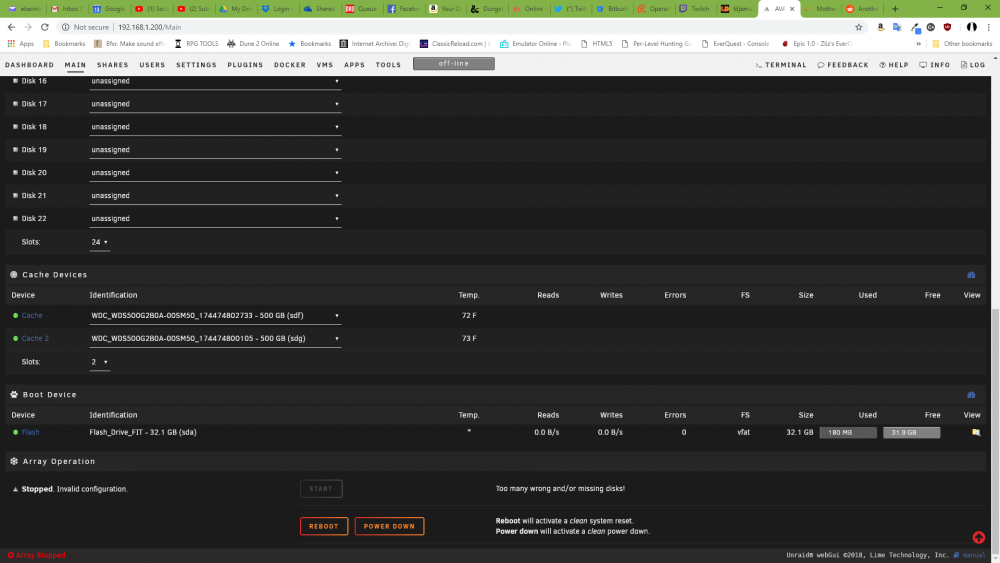This screenshot has height=563, width=1000.
Task: Click the Too many wrong disks message
Action: 560,489
